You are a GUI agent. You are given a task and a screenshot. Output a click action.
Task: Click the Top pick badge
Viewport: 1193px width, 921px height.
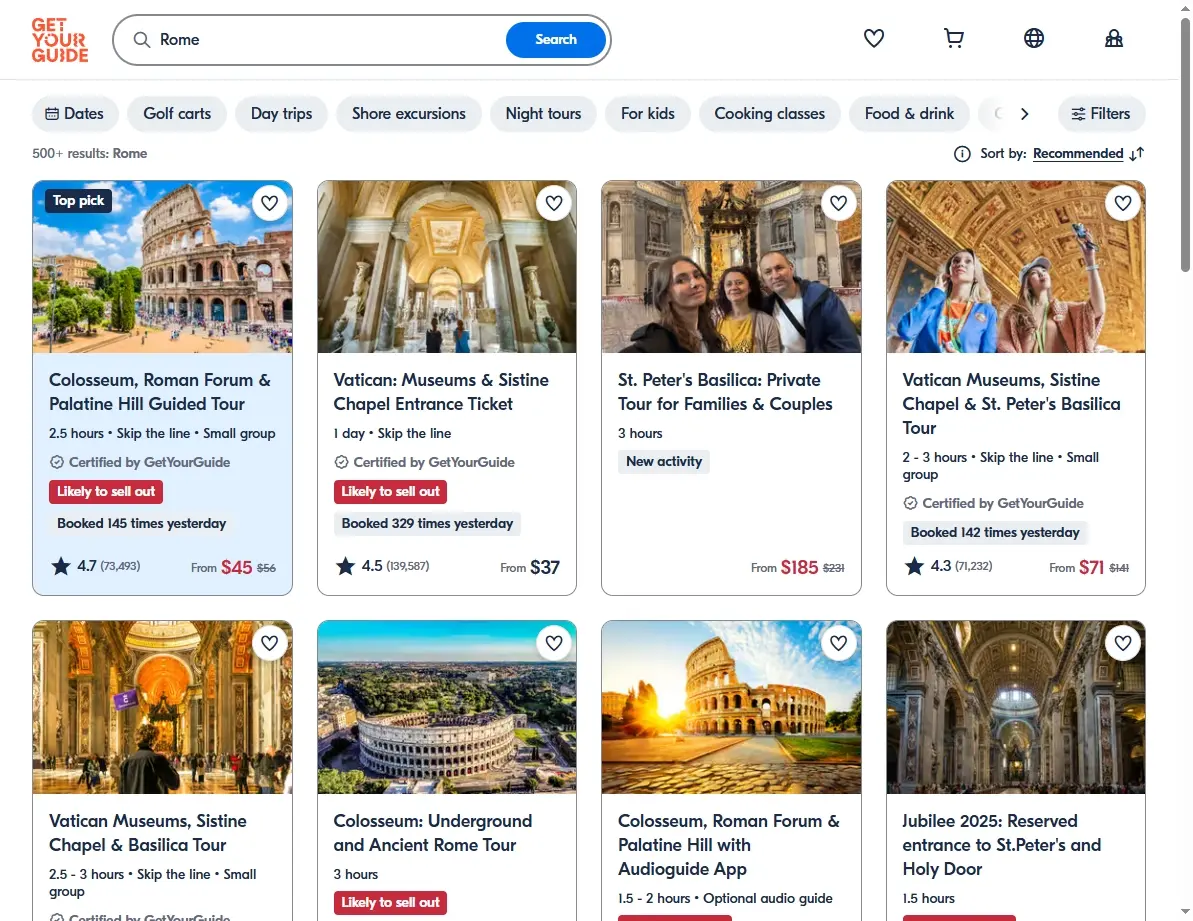78,201
